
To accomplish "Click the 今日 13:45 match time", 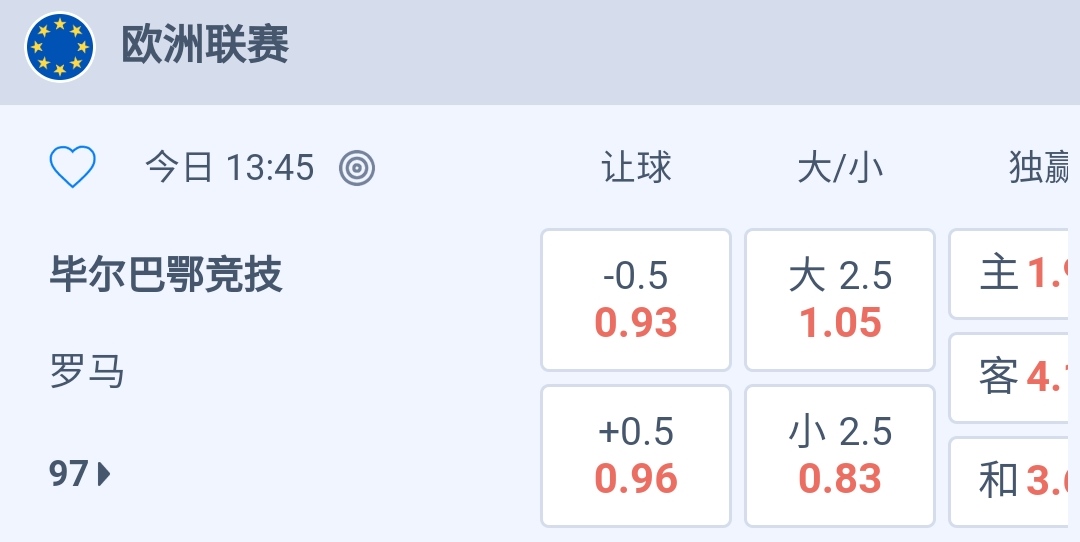I will pyautogui.click(x=230, y=168).
